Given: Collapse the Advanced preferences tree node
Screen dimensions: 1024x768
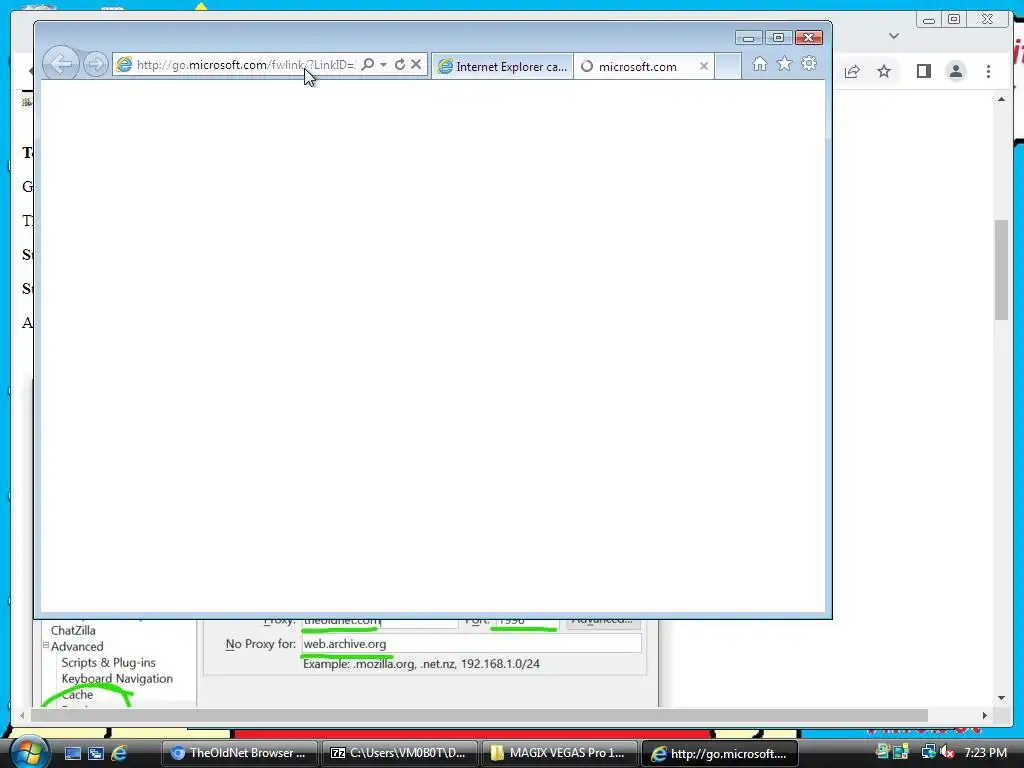Looking at the screenshot, I should tap(46, 645).
